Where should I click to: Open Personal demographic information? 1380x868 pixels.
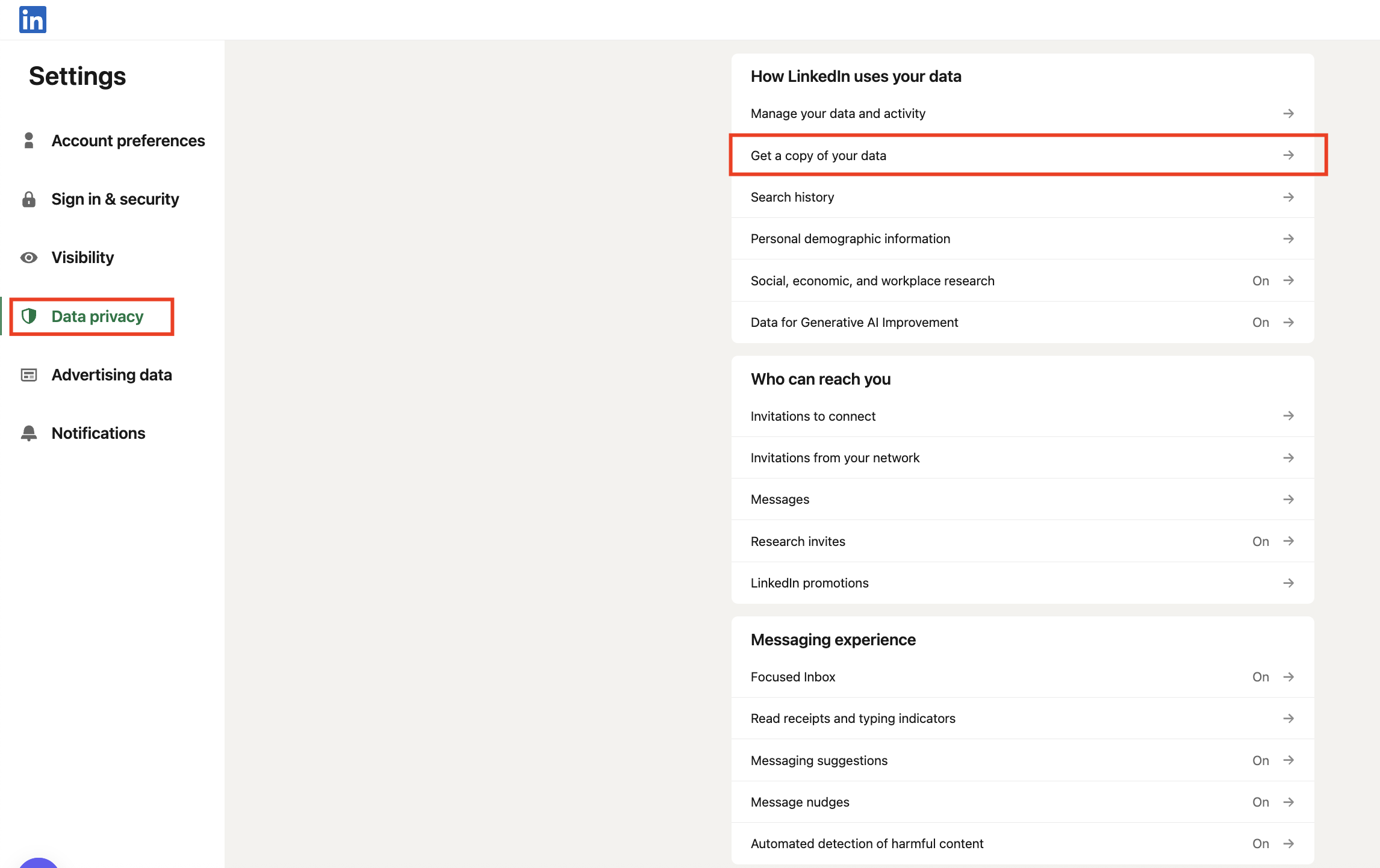tap(850, 239)
